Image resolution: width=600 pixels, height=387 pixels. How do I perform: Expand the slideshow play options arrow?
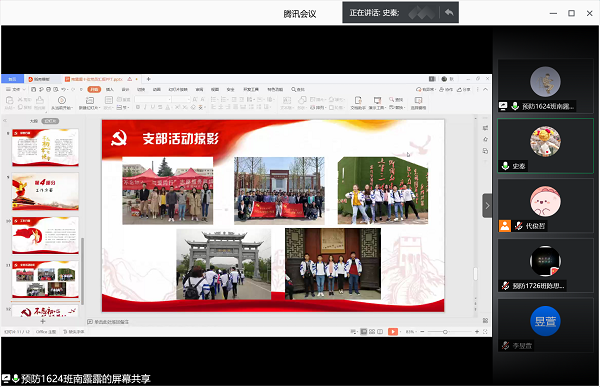click(x=400, y=331)
